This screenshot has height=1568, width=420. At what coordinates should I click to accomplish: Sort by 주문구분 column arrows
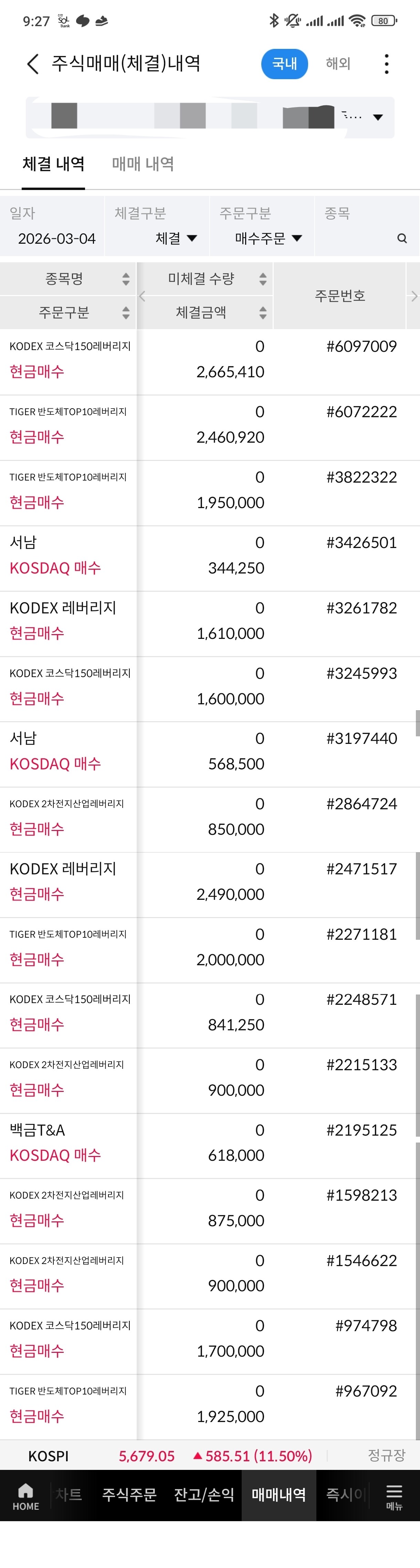126,312
